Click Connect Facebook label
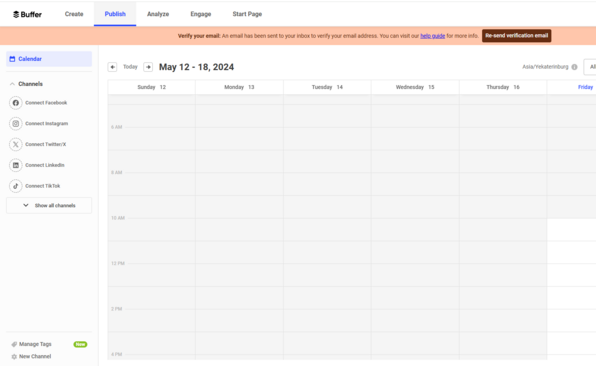 click(x=46, y=103)
